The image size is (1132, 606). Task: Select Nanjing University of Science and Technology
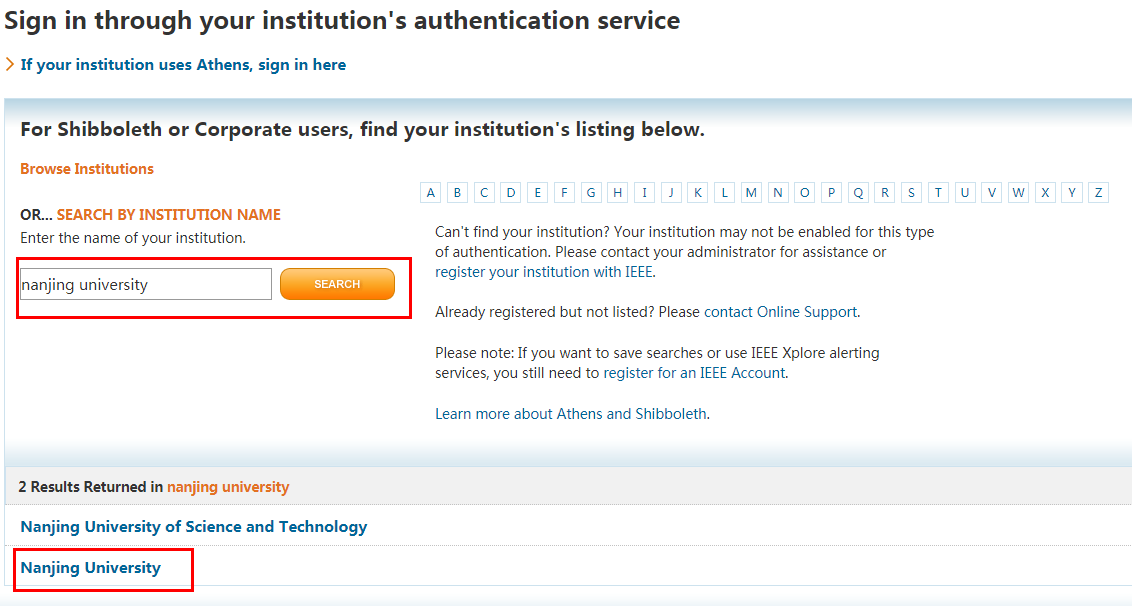coord(194,527)
